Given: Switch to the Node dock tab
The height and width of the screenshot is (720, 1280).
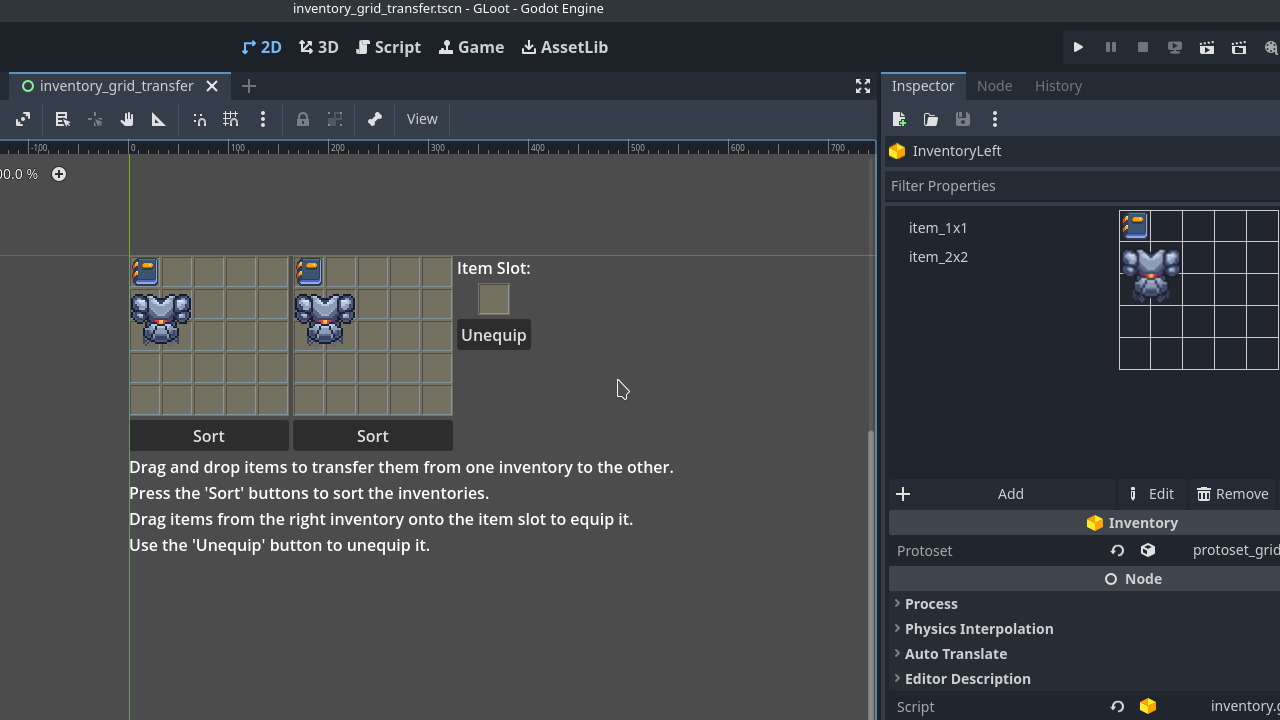Looking at the screenshot, I should tap(994, 86).
